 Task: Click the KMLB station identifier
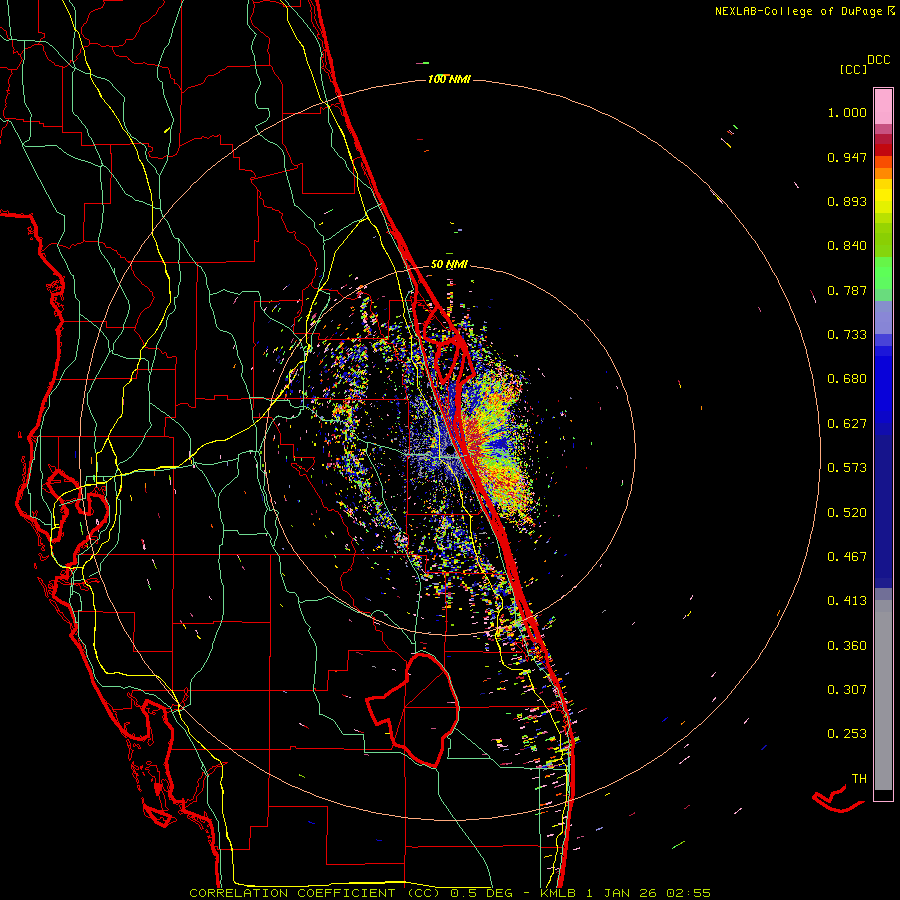(559, 893)
